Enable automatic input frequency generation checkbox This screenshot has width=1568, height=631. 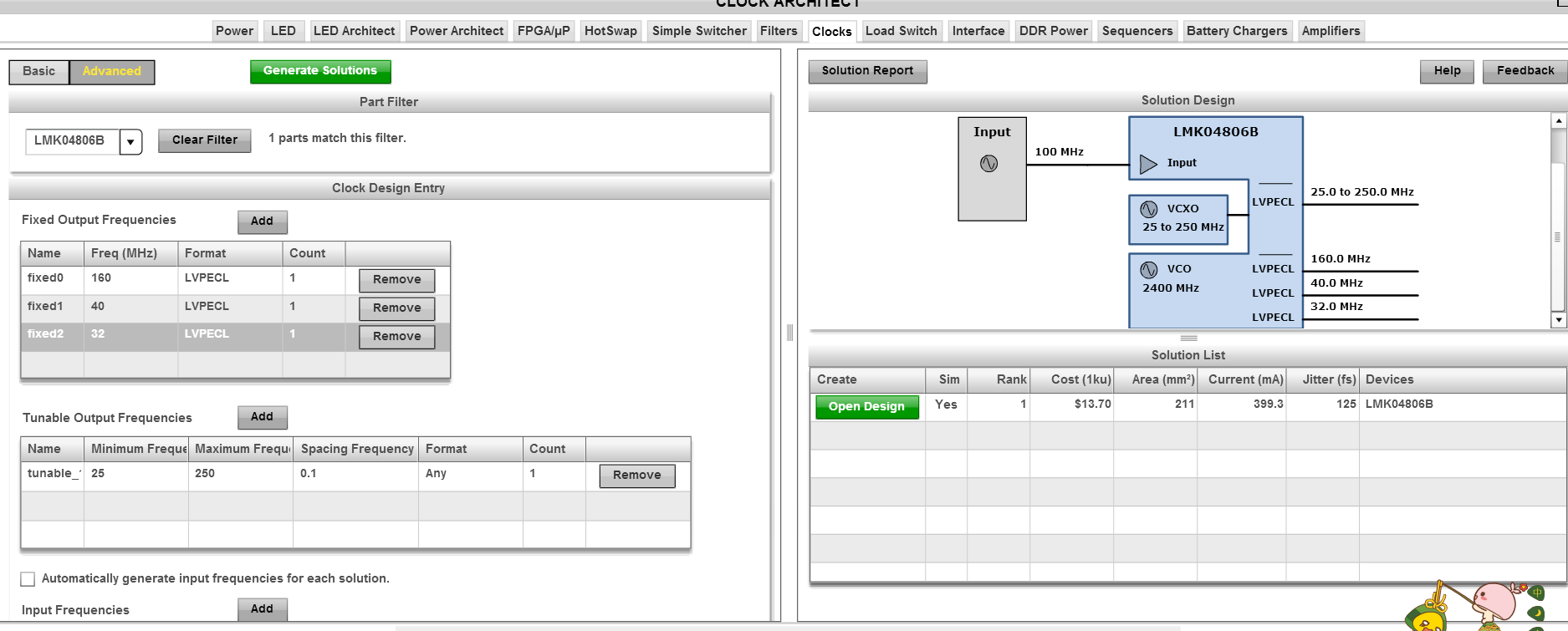tap(28, 579)
